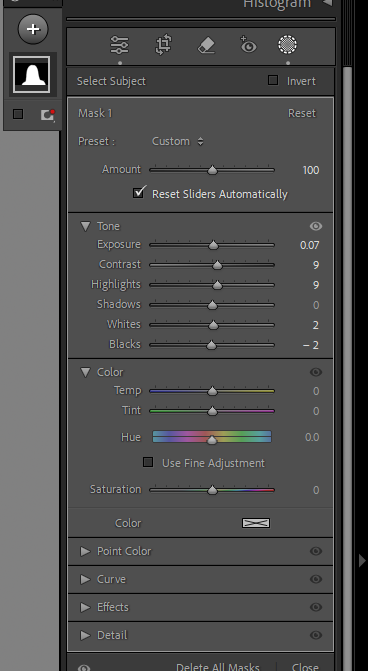Enable the Invert checkbox

273,80
